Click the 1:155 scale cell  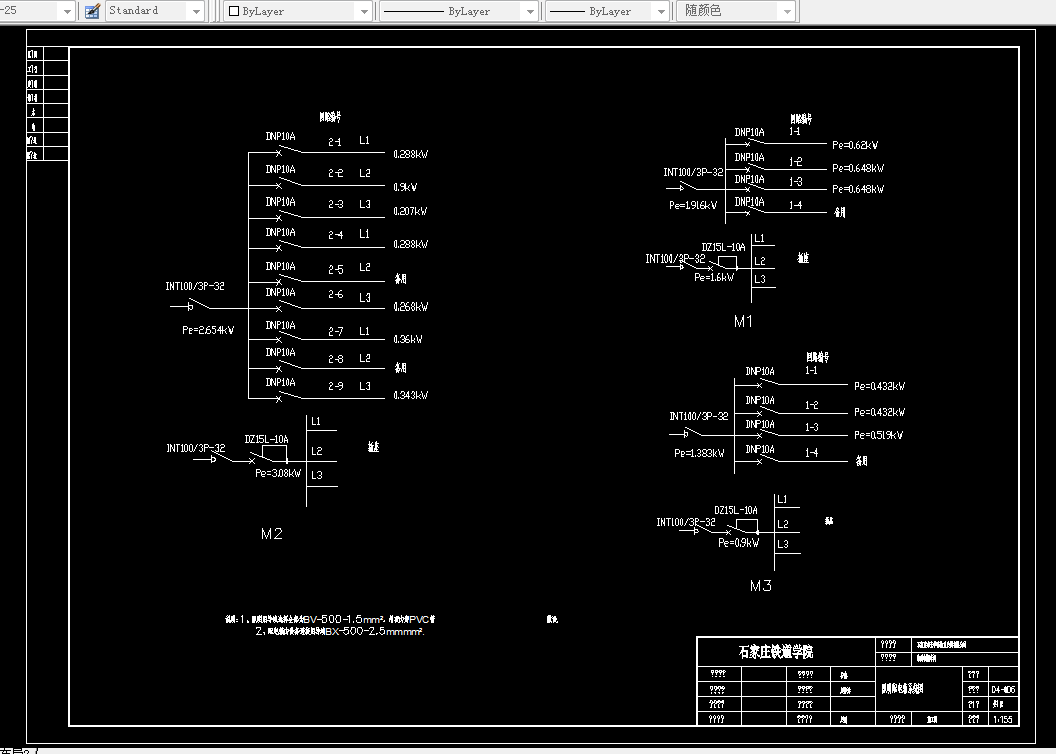click(x=1002, y=719)
